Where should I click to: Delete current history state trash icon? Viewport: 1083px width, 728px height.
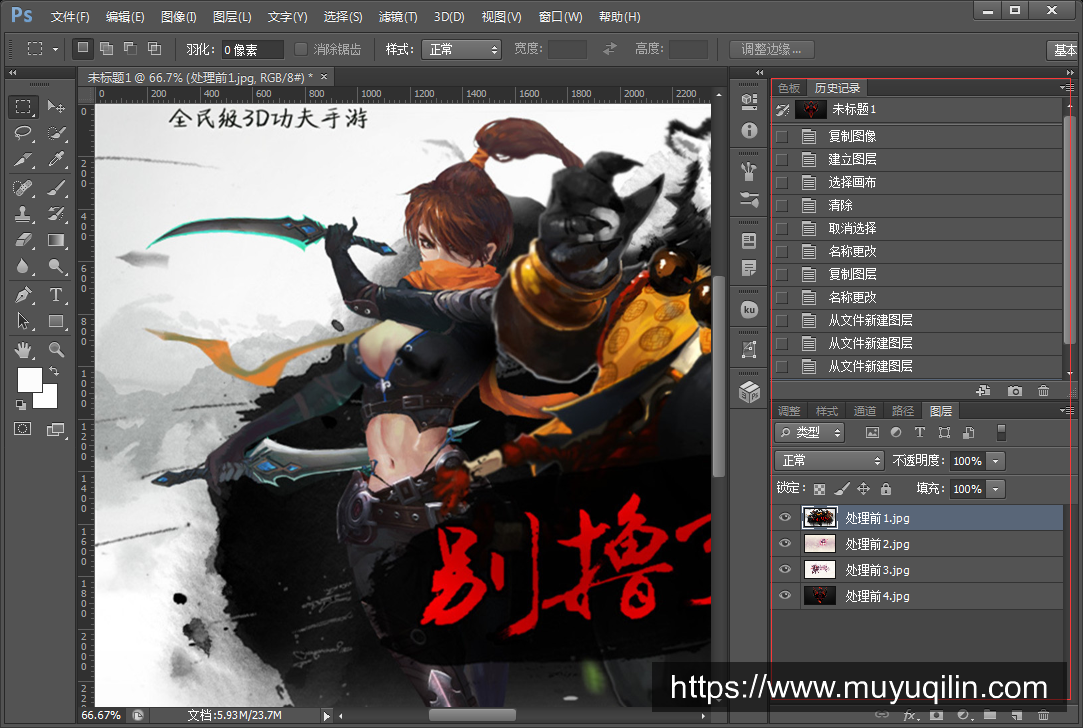(x=1044, y=391)
